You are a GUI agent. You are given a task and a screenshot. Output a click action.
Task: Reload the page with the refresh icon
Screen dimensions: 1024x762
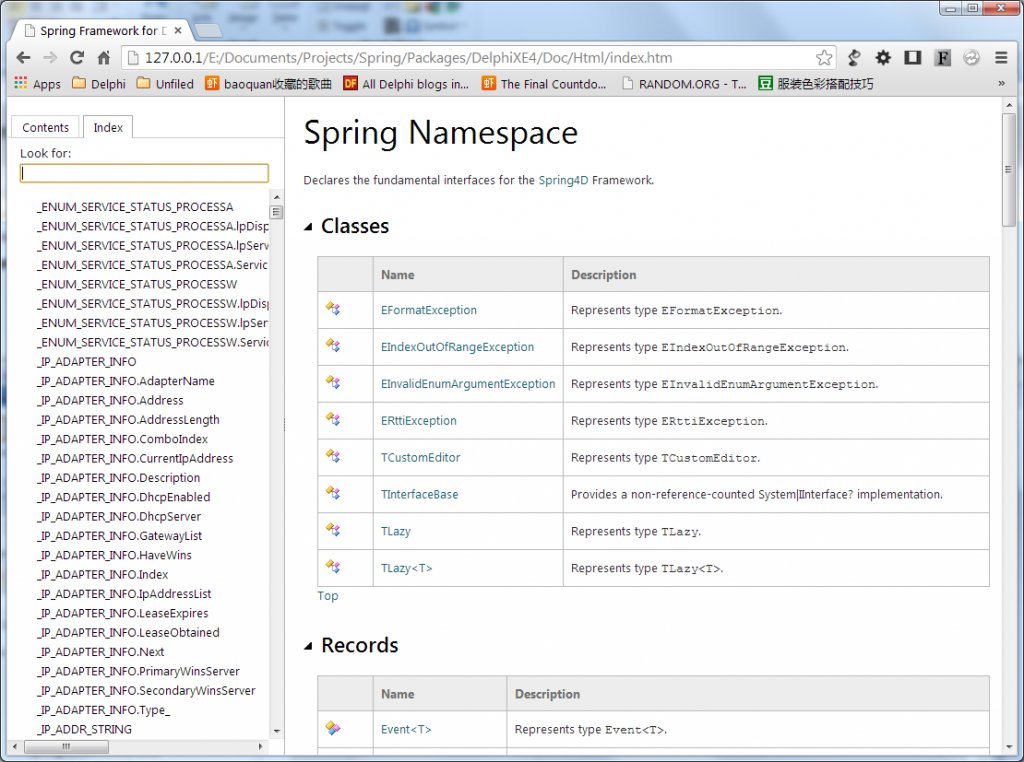point(77,59)
